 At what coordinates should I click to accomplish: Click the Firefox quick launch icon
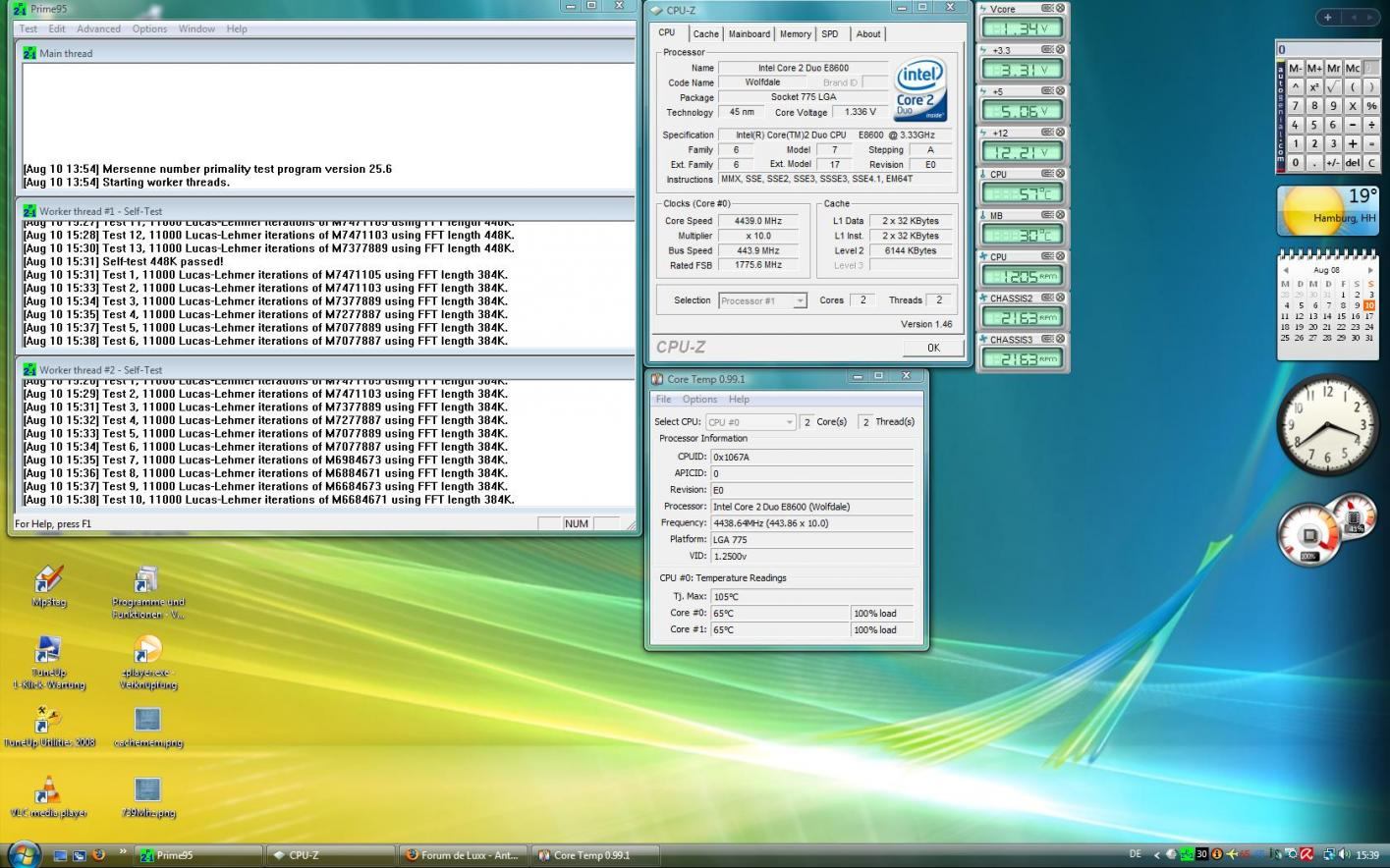(x=98, y=855)
